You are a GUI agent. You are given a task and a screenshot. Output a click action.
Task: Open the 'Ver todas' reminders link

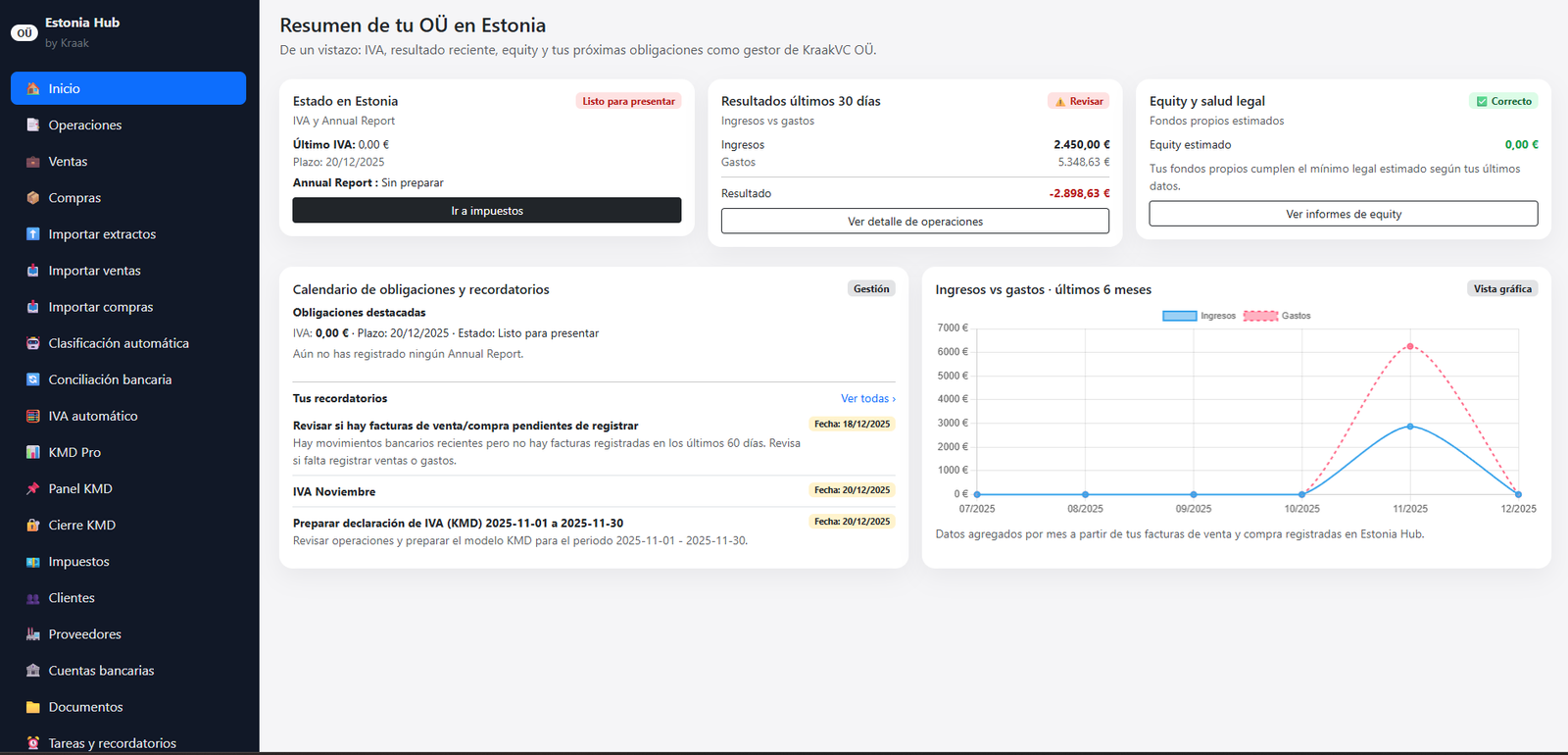click(867, 398)
